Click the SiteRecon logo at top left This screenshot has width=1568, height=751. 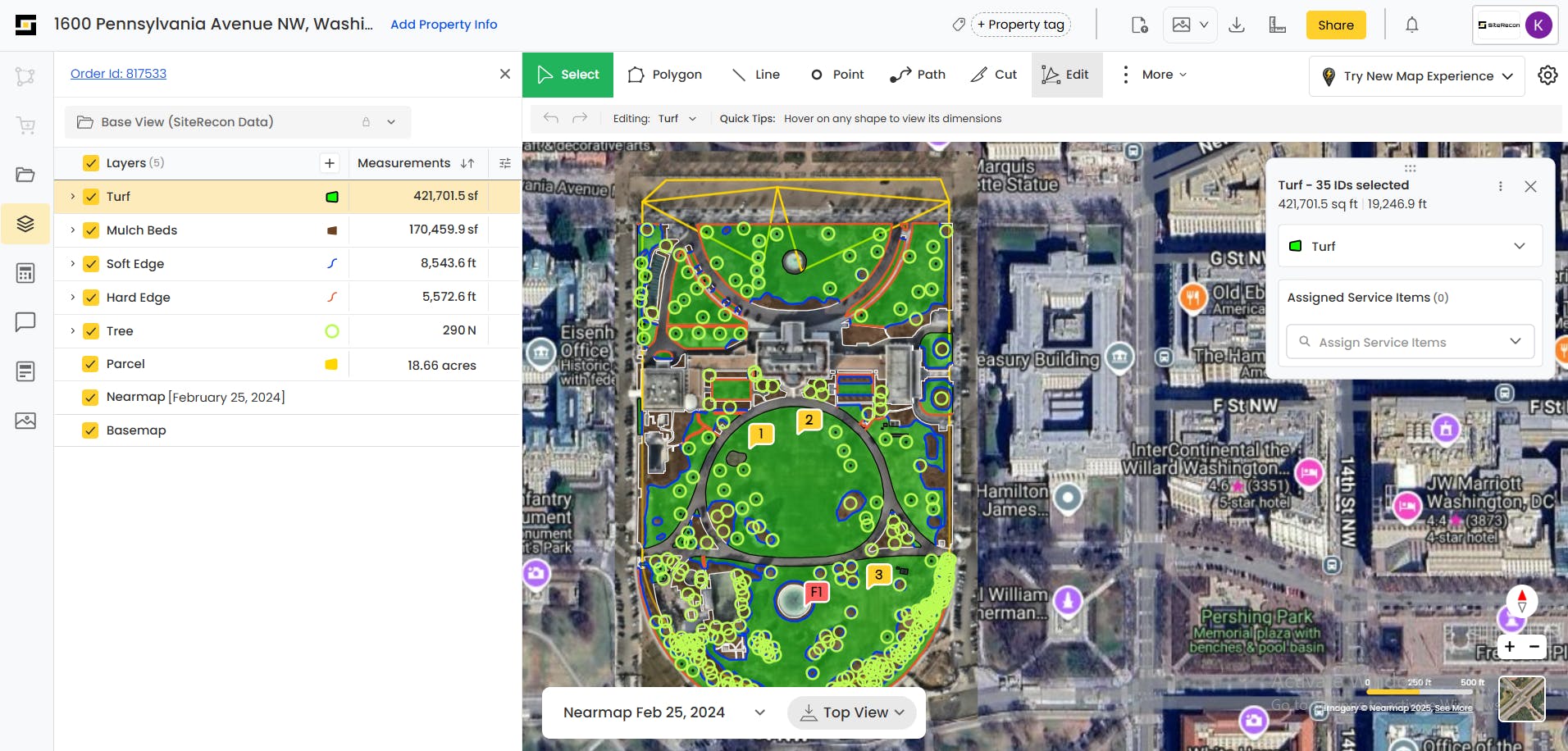[25, 25]
